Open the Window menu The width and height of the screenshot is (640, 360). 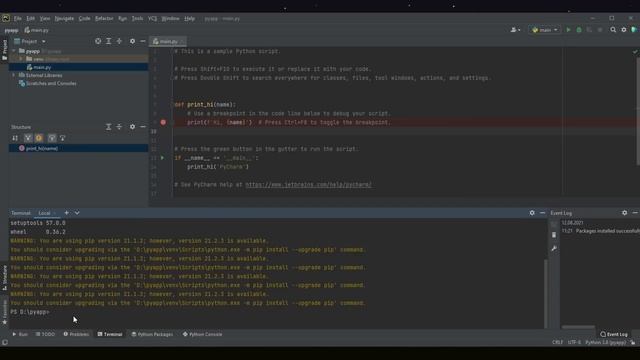click(x=170, y=18)
